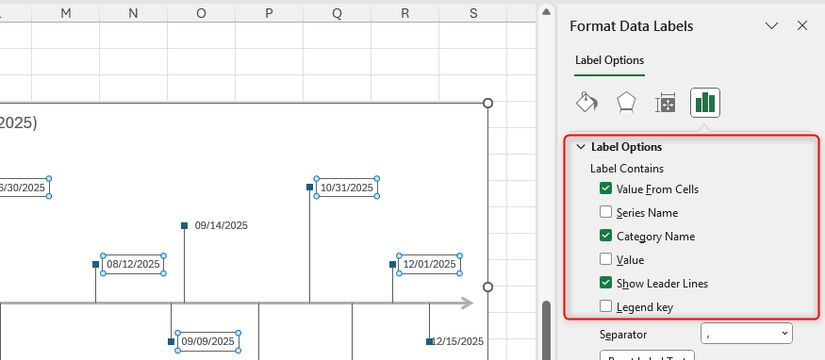Click the 09/14/2025 data point marker
The width and height of the screenshot is (825, 360).
pyautogui.click(x=184, y=225)
